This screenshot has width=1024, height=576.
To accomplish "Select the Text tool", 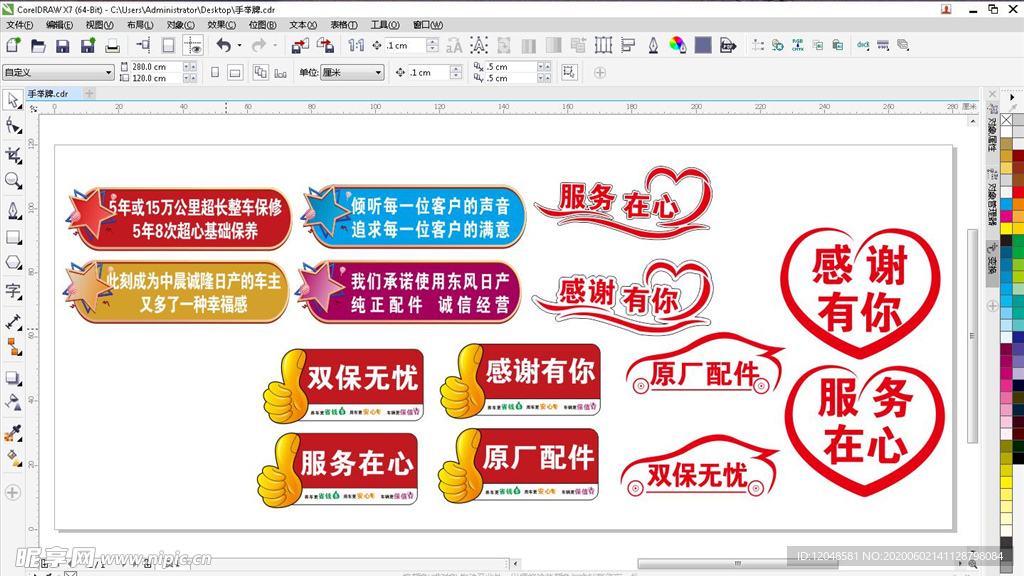I will (12, 291).
